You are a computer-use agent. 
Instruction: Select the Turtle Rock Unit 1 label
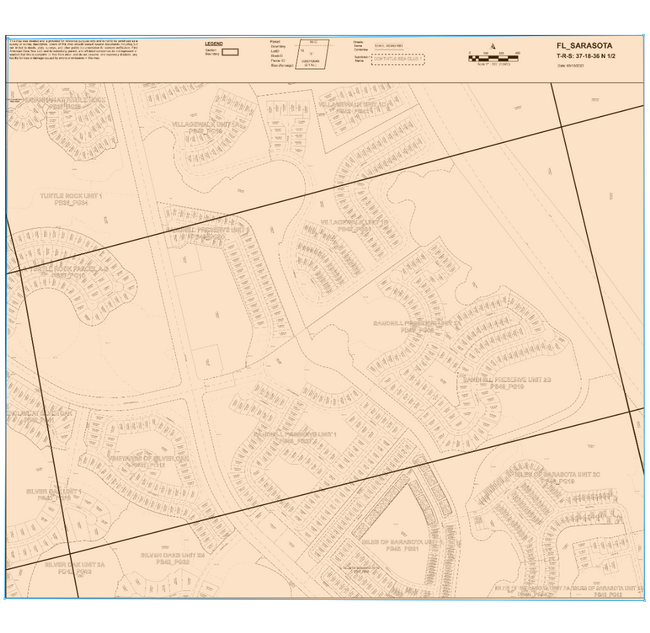(x=71, y=199)
